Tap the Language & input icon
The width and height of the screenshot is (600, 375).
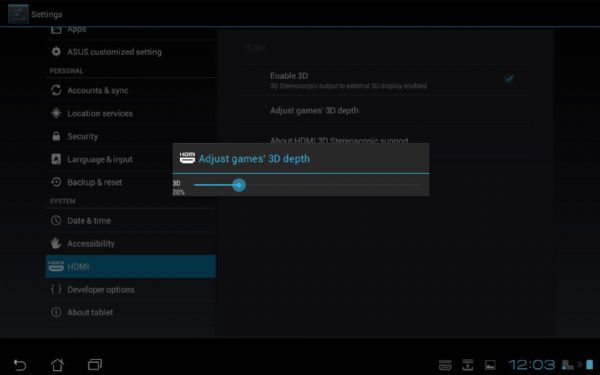(56, 159)
